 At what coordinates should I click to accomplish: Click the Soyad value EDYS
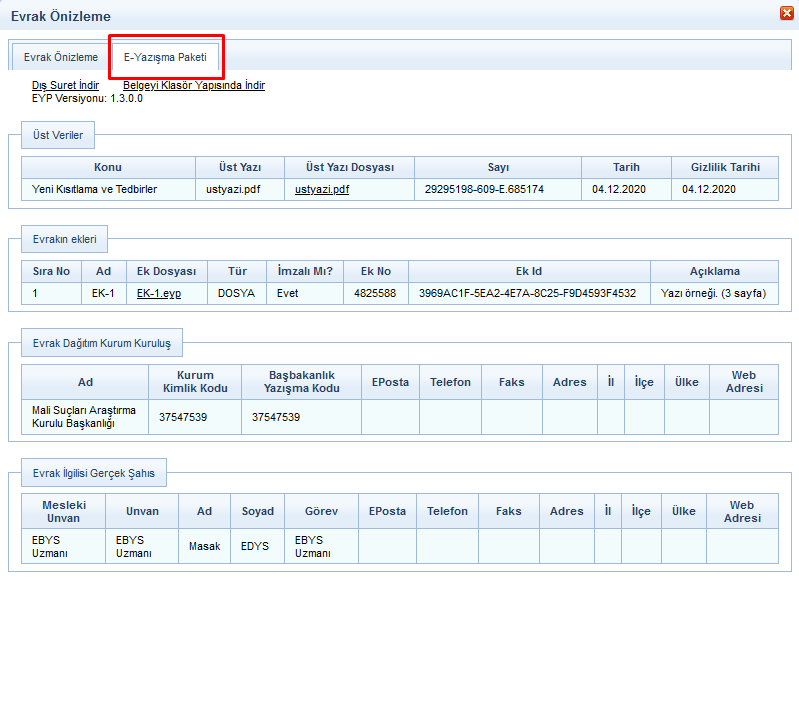click(x=256, y=546)
